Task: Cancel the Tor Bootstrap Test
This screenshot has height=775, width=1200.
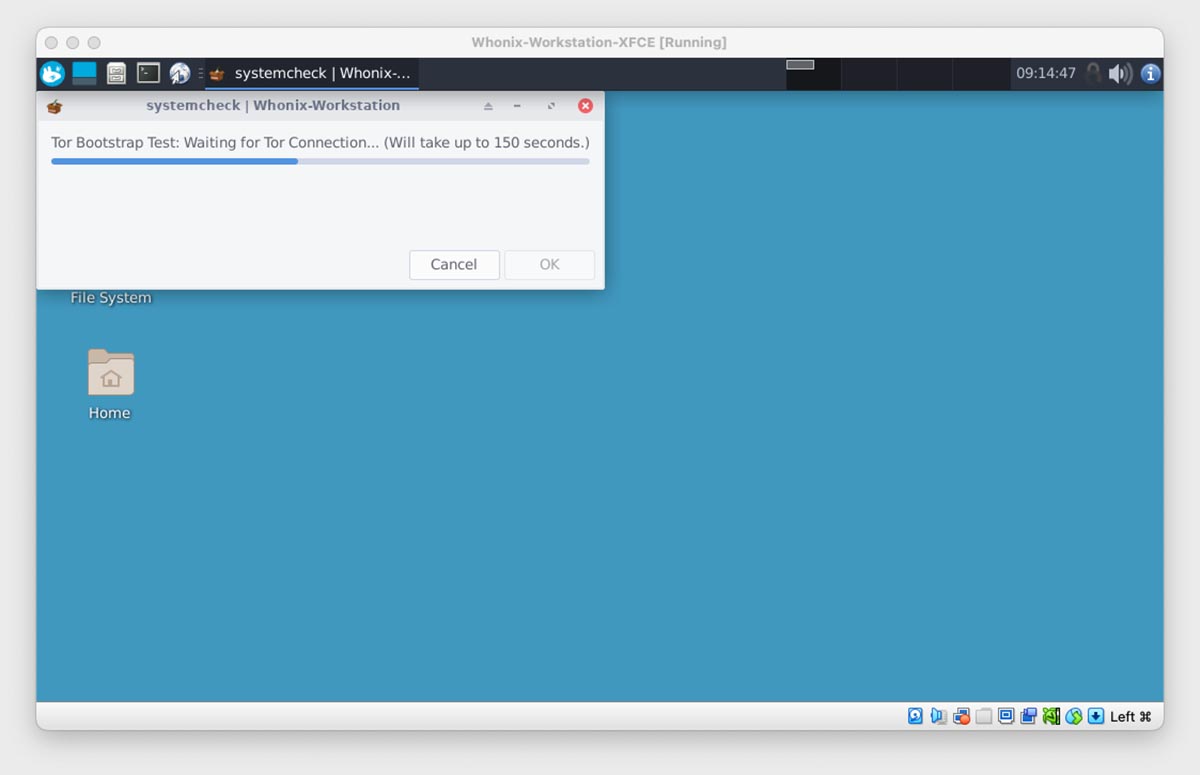Action: pyautogui.click(x=454, y=264)
